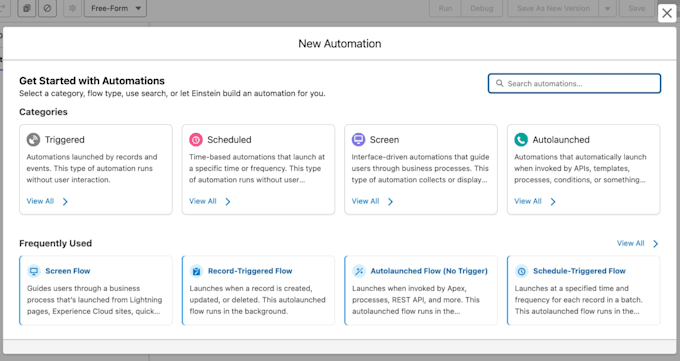680x361 pixels.
Task: Open View All under Scheduled
Action: coord(210,201)
